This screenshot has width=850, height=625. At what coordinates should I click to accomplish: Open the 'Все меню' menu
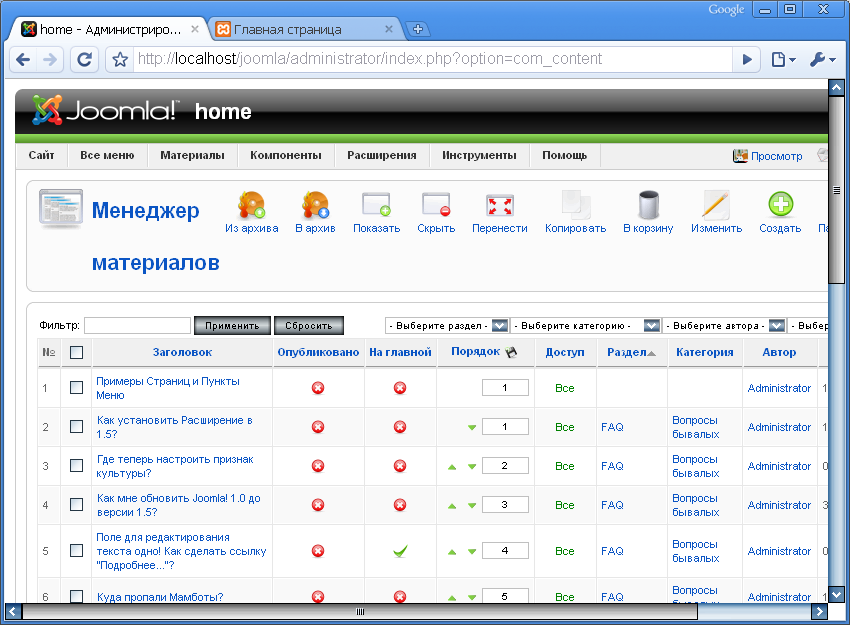[107, 155]
